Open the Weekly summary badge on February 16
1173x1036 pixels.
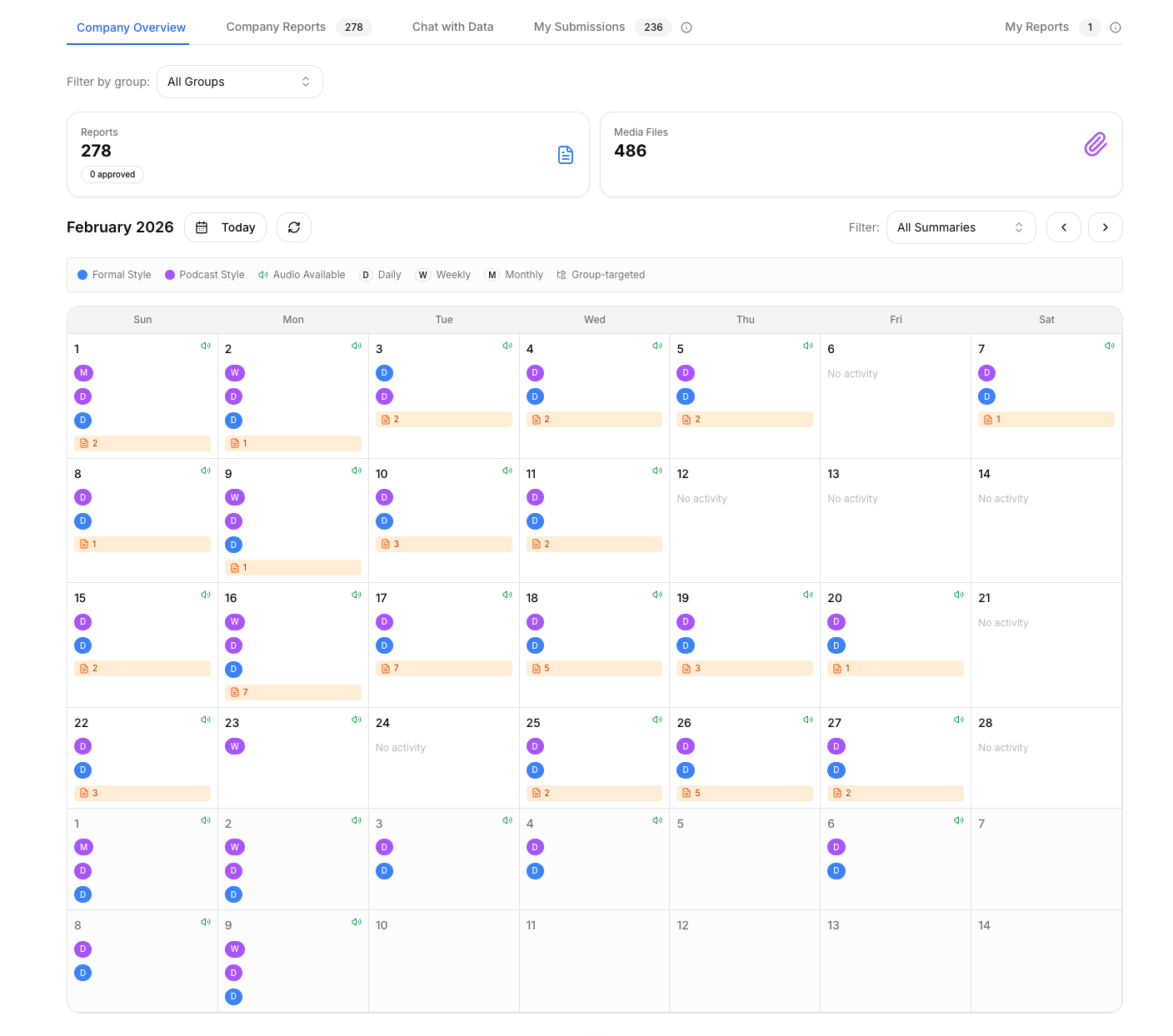234,621
